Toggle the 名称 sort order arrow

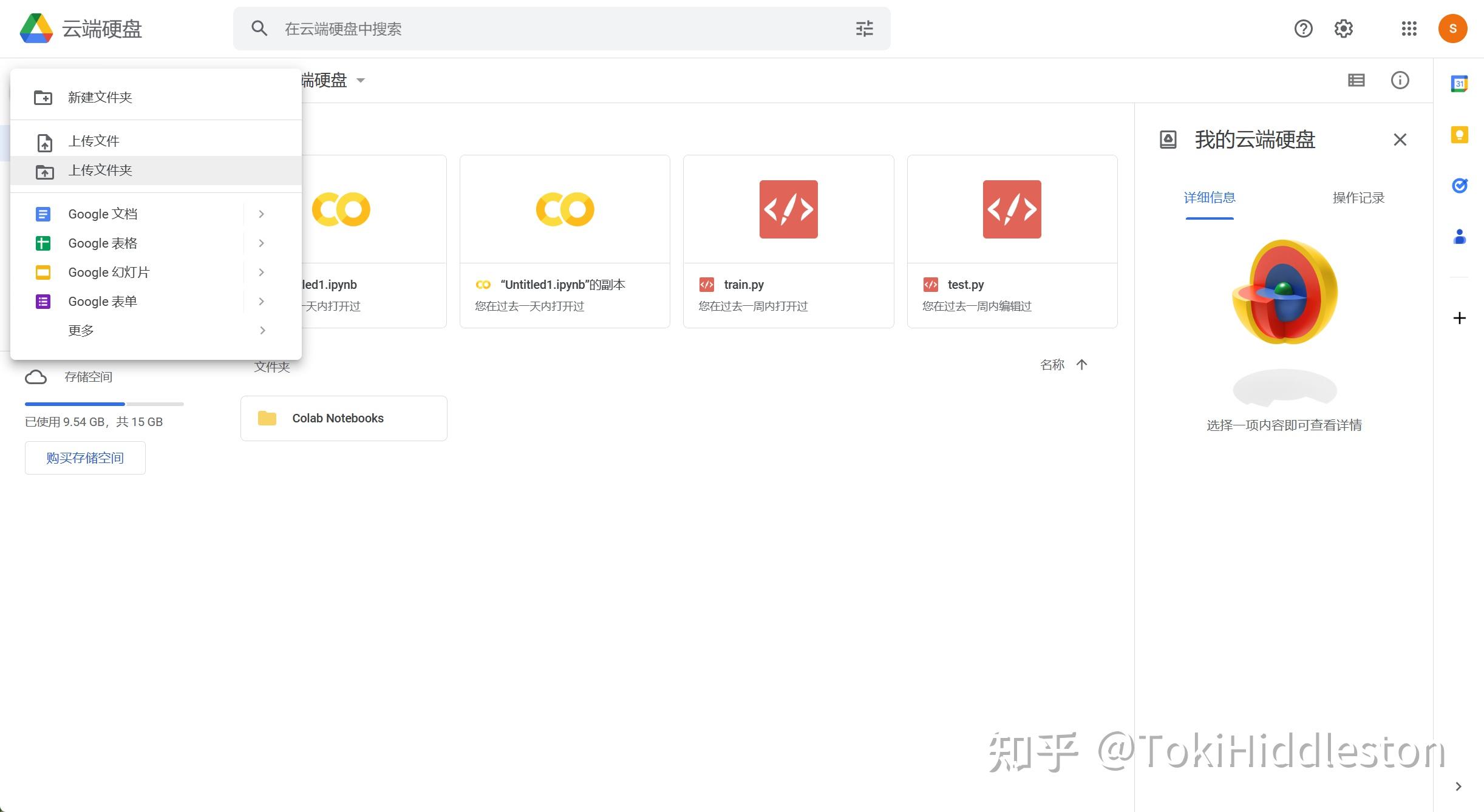coord(1082,364)
